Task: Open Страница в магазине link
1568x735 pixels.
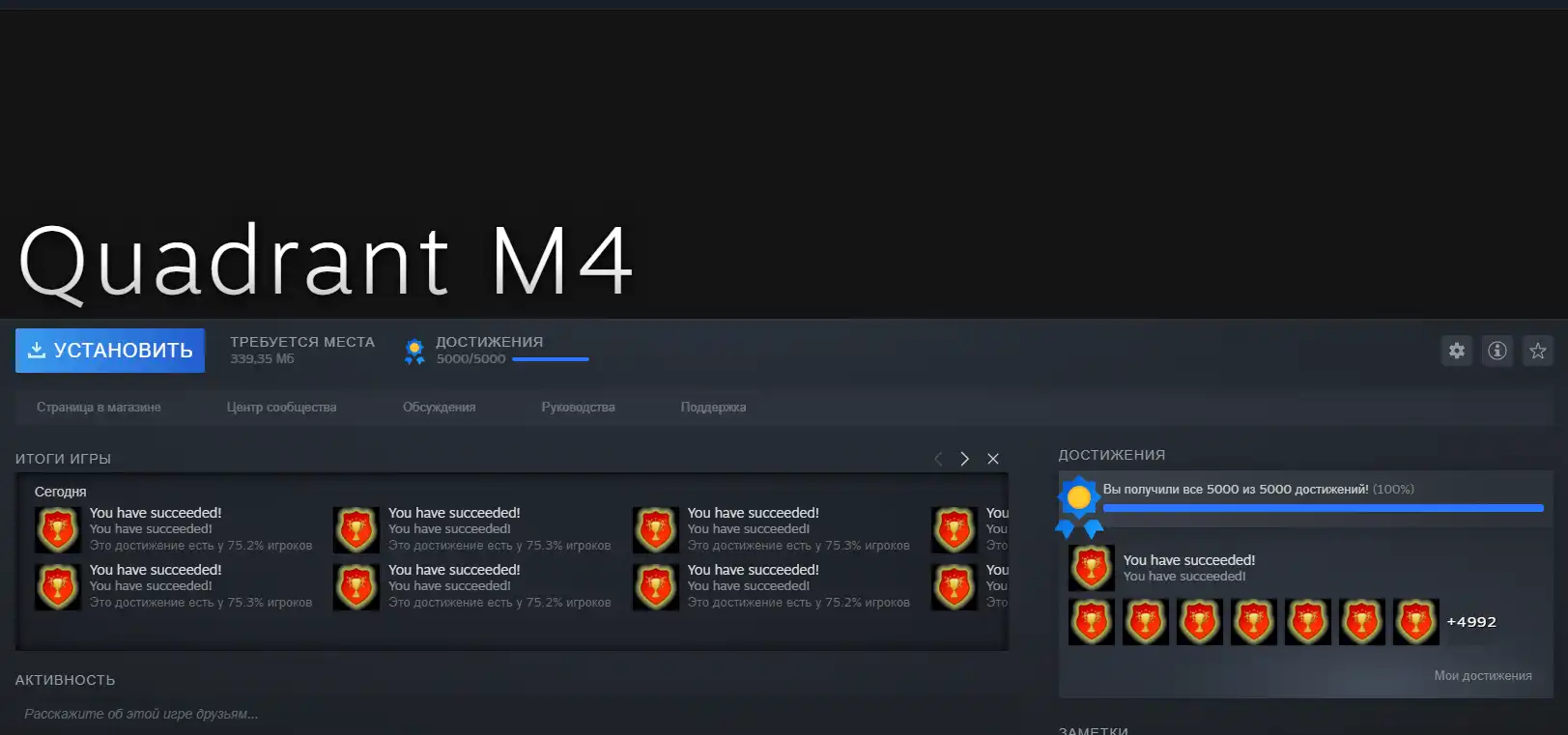Action: point(99,408)
